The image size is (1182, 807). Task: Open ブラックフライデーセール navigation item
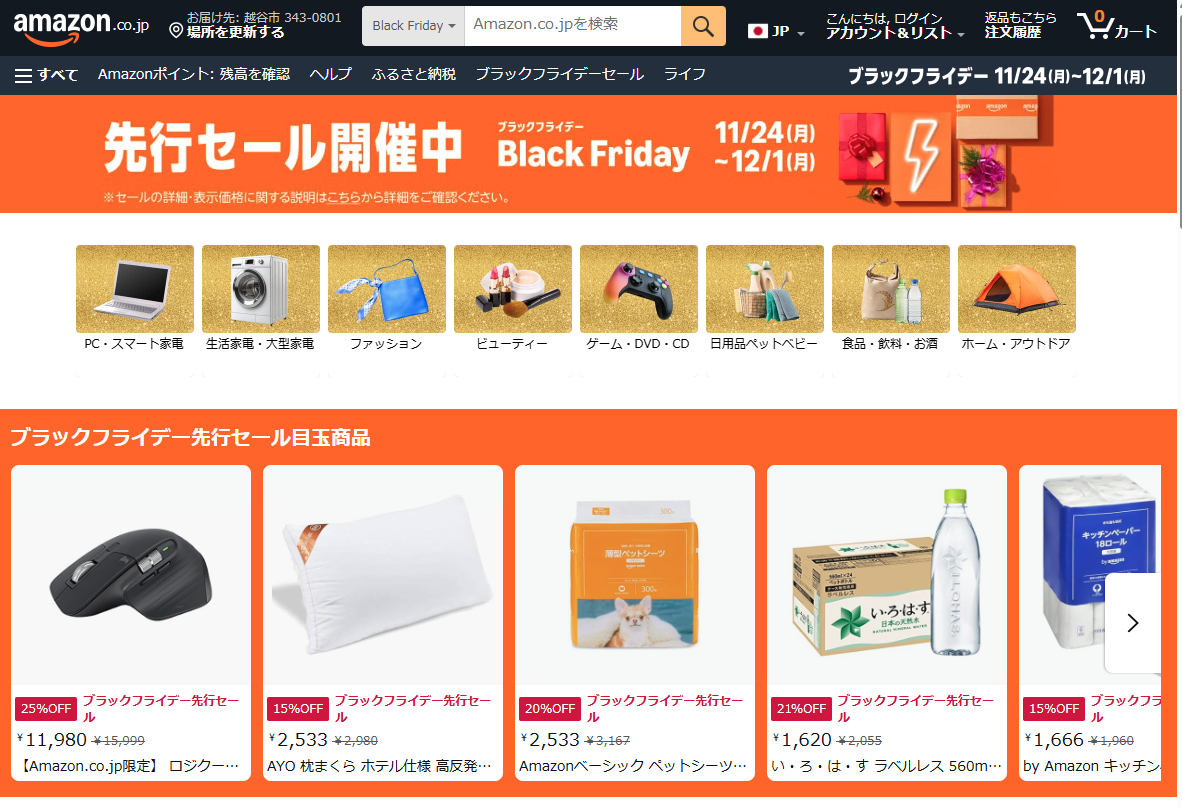tap(559, 74)
